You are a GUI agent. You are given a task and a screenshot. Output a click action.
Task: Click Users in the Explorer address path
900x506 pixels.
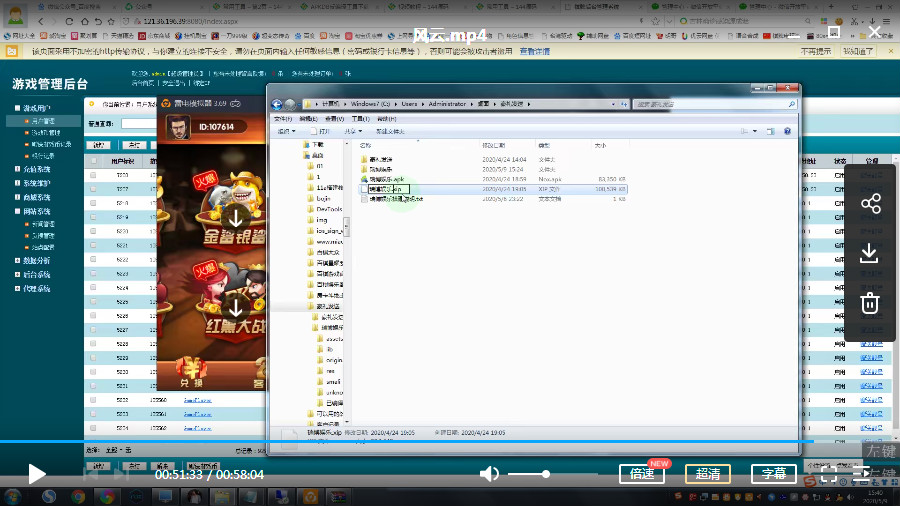click(x=409, y=104)
